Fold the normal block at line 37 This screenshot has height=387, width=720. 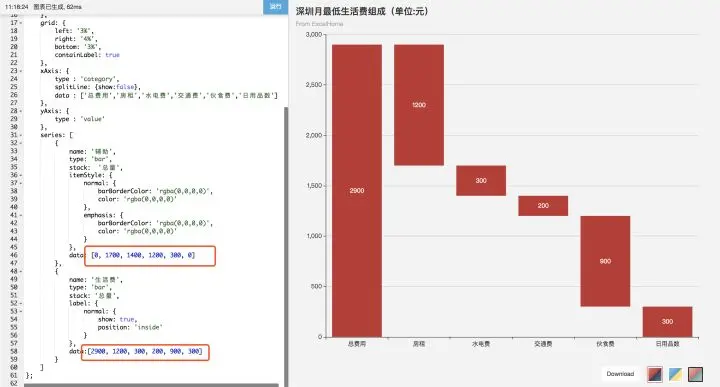click(x=21, y=183)
